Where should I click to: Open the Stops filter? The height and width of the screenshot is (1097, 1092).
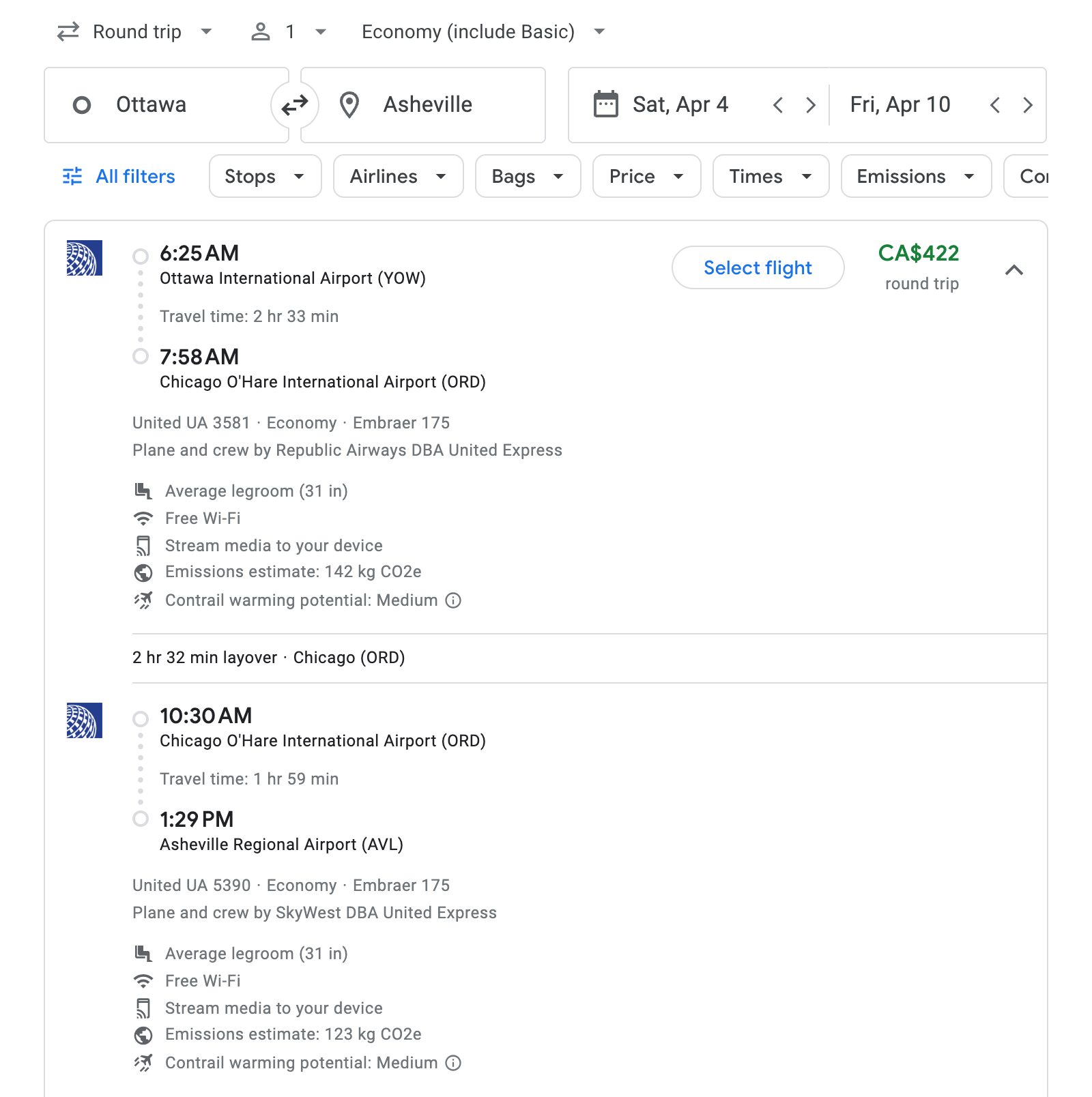(265, 177)
